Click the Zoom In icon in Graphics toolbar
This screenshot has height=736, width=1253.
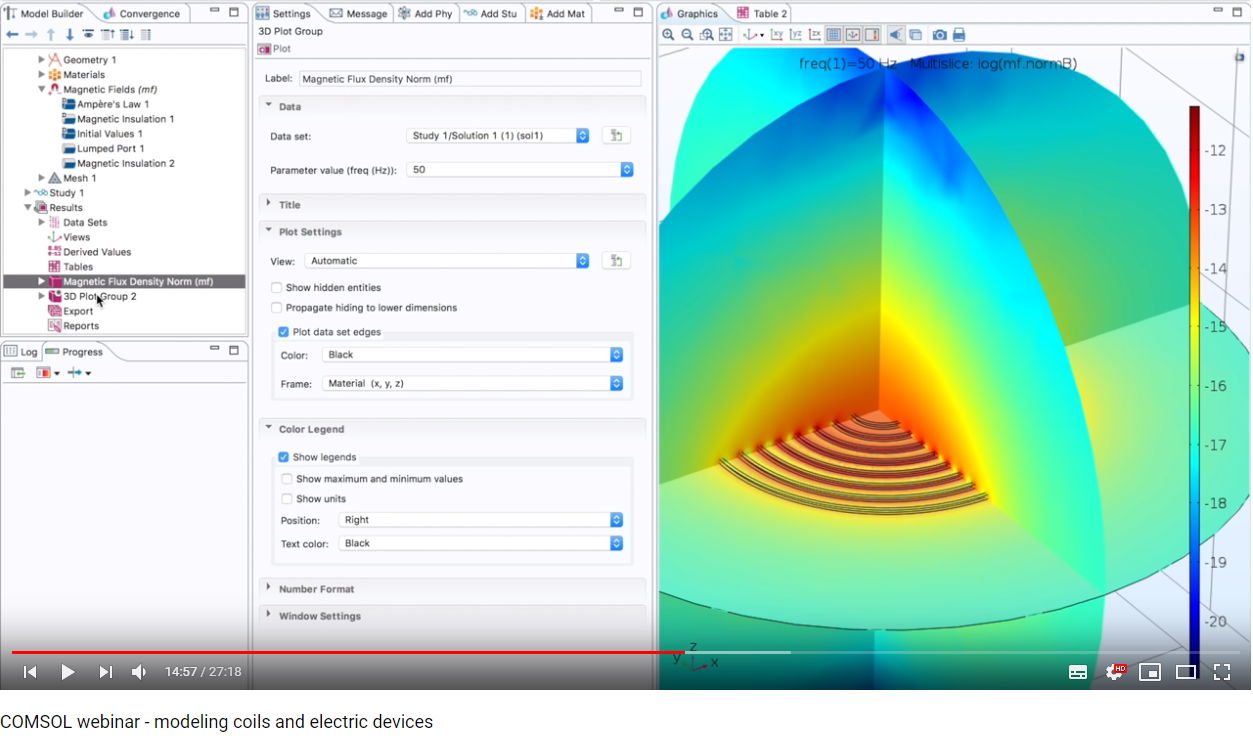(x=668, y=35)
